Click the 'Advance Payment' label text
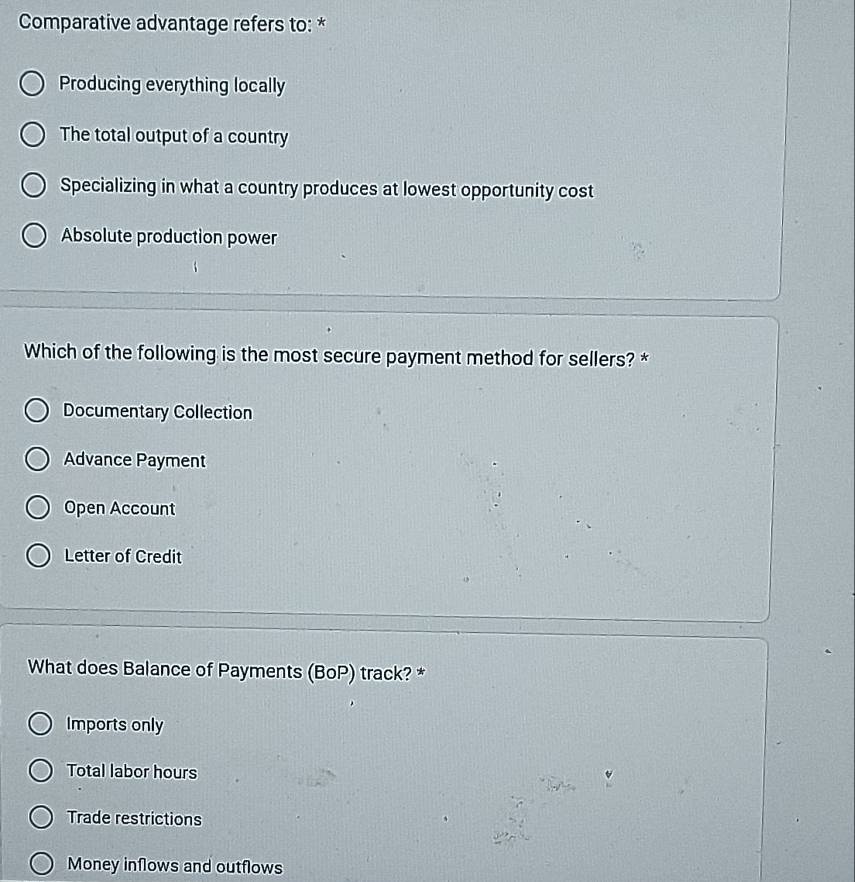The width and height of the screenshot is (855, 882). (134, 460)
